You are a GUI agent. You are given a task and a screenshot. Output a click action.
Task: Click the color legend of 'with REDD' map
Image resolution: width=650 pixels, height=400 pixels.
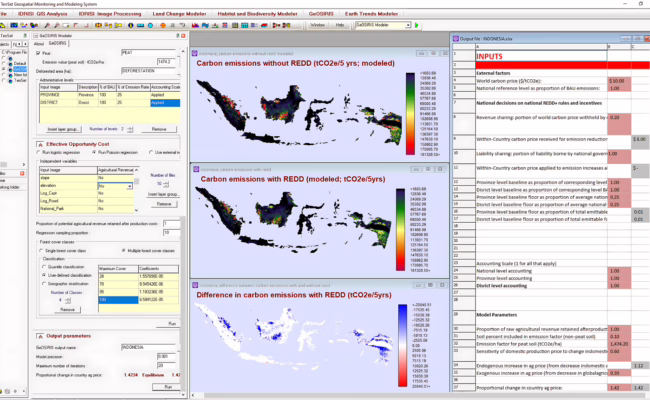(x=400, y=230)
